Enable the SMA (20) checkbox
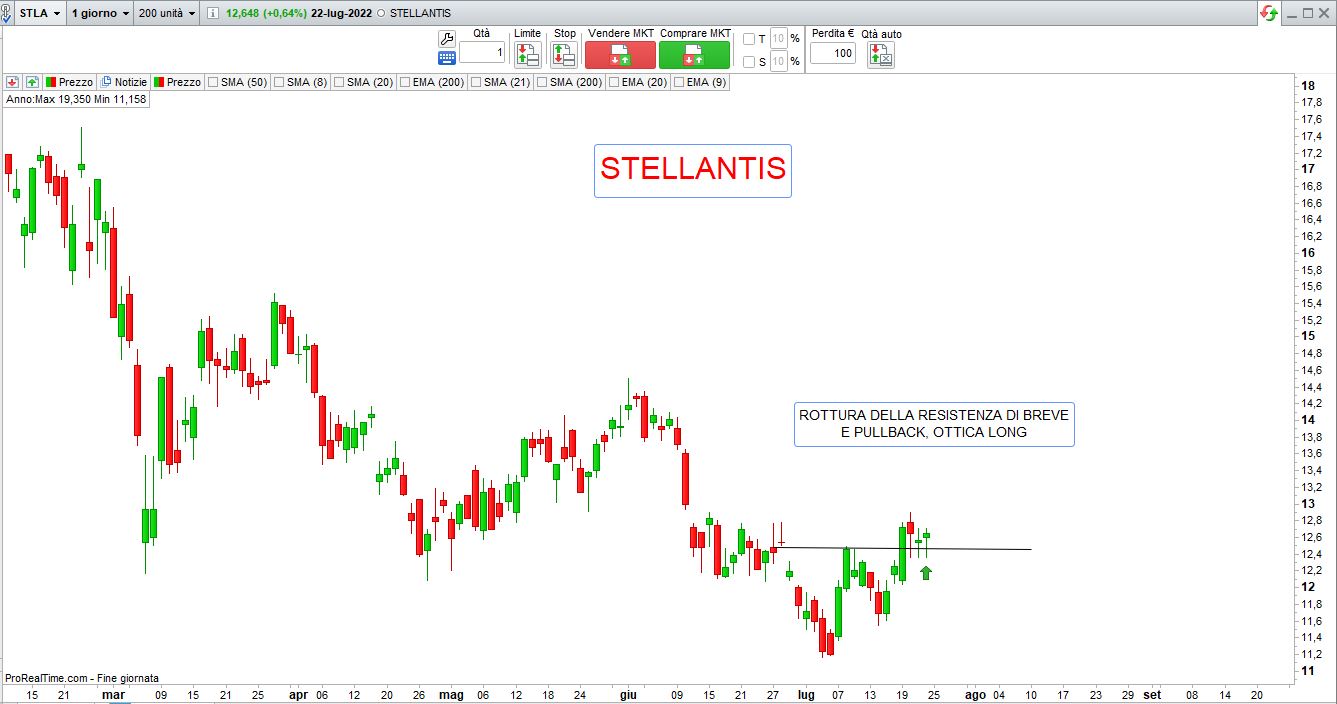 click(339, 82)
